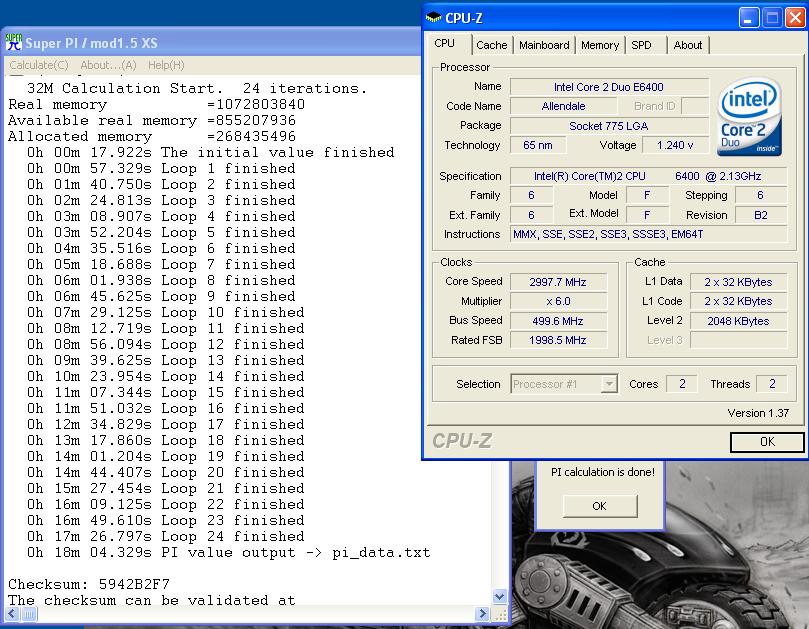This screenshot has width=809, height=629.
Task: Click the 'Checksum: 5942B2F7' line in Super PI
Action: coord(89,584)
